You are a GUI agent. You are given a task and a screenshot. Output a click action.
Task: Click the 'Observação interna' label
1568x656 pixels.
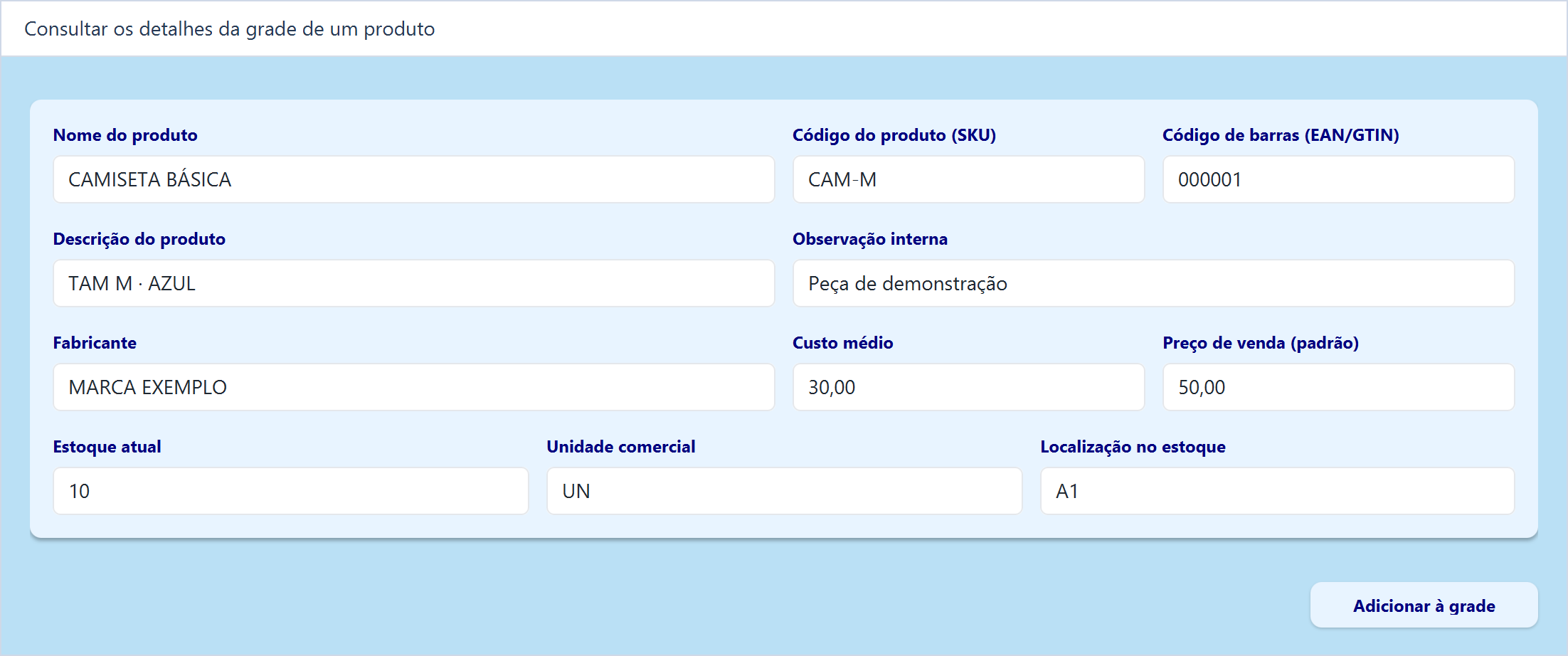870,239
